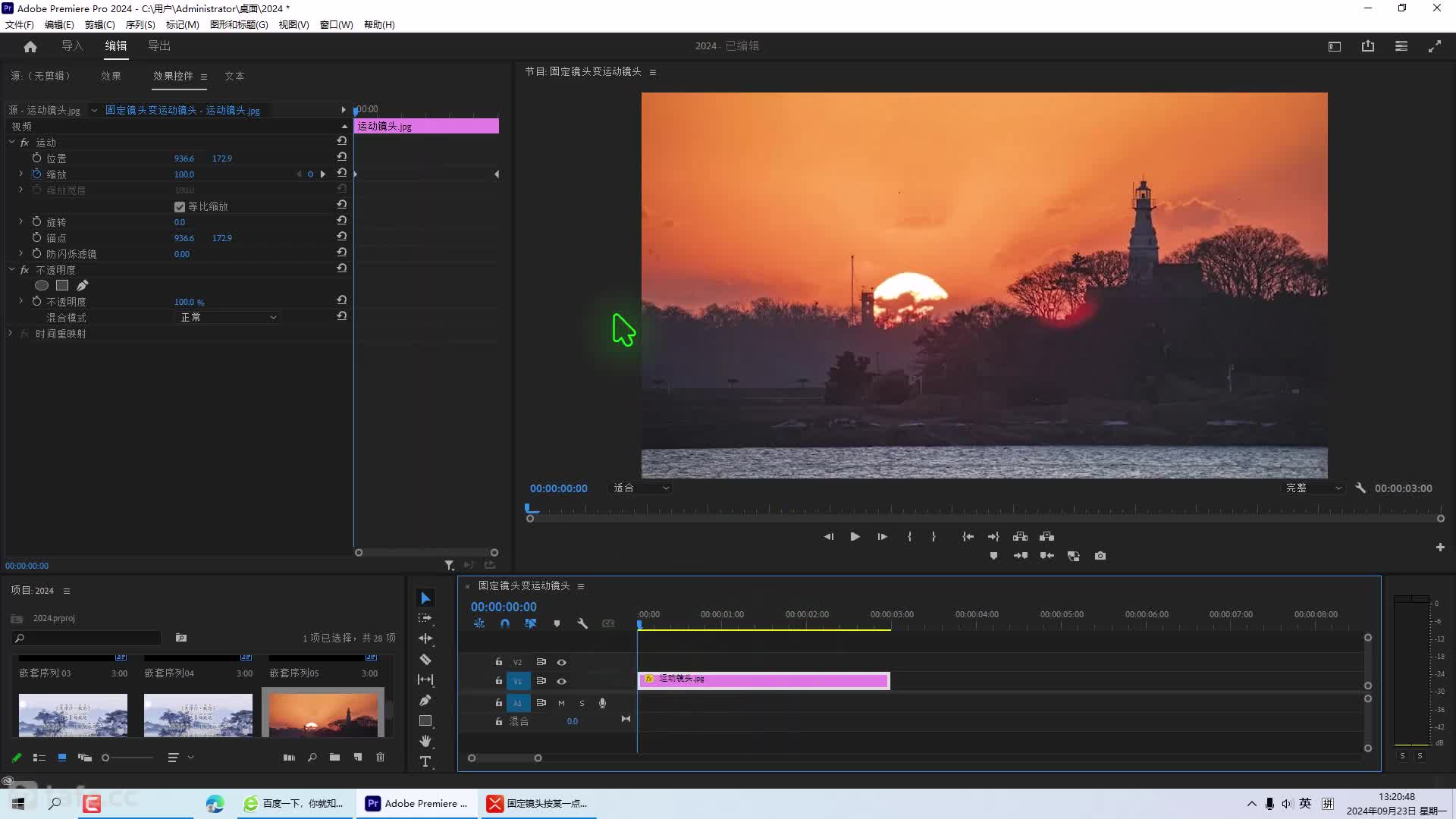The height and width of the screenshot is (819, 1456).
Task: Open the 完整 playback resolution dropdown
Action: (1313, 488)
